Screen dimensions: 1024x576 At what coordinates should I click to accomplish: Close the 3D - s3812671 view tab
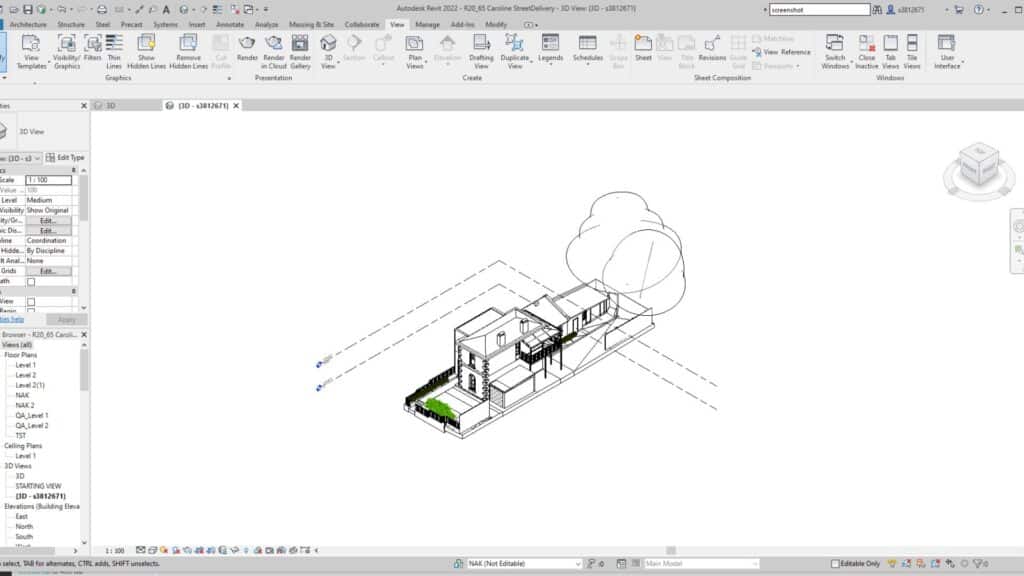[236, 105]
